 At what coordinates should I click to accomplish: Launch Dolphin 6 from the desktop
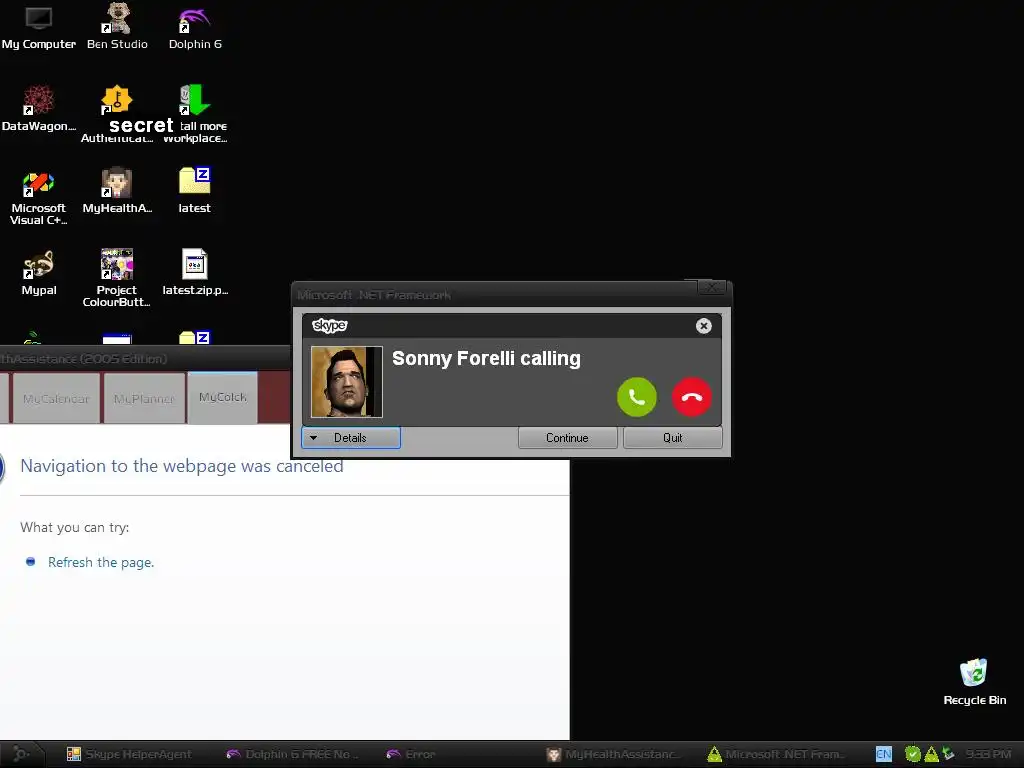pyautogui.click(x=195, y=27)
